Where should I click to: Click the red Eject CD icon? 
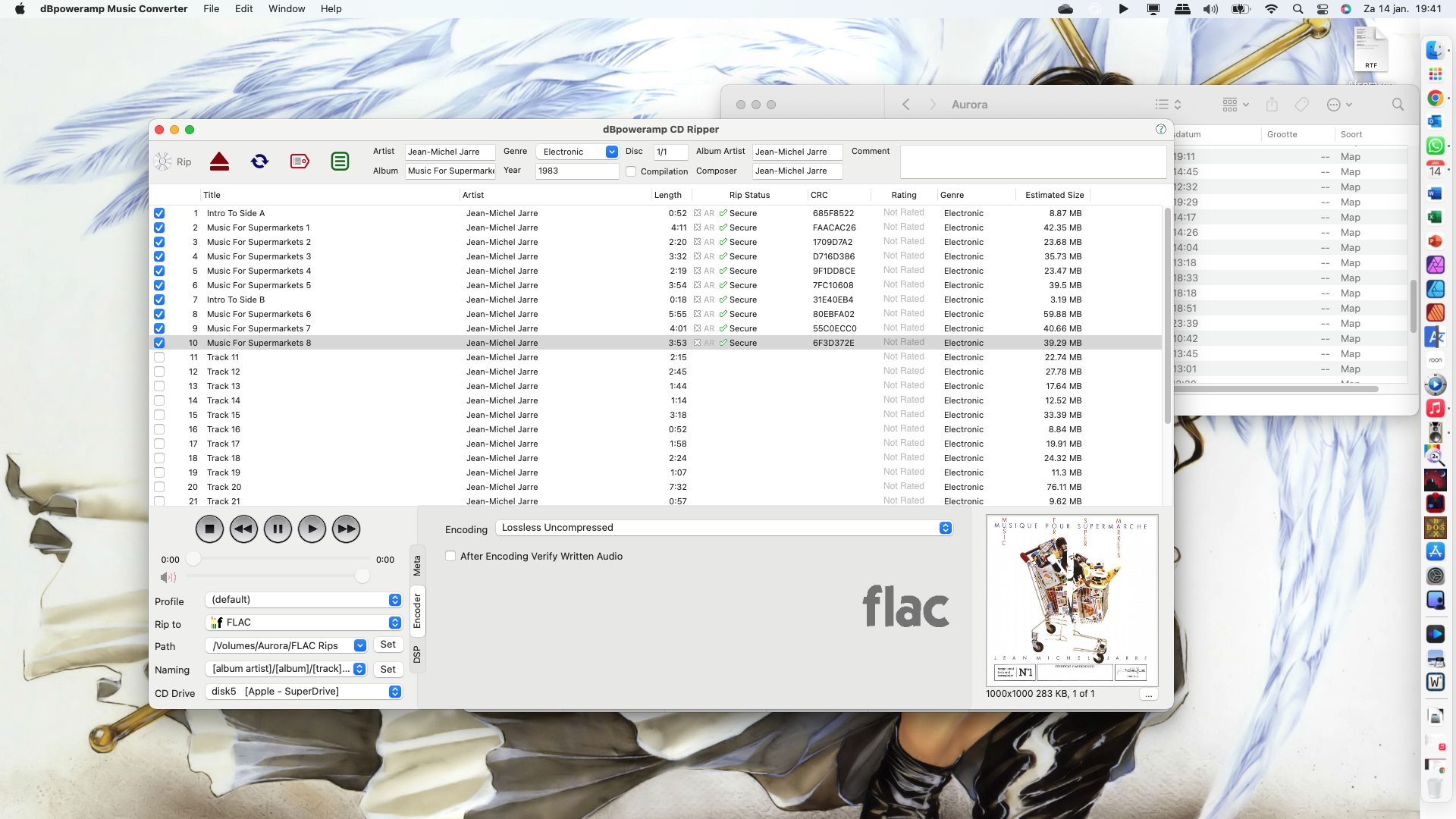(x=219, y=162)
